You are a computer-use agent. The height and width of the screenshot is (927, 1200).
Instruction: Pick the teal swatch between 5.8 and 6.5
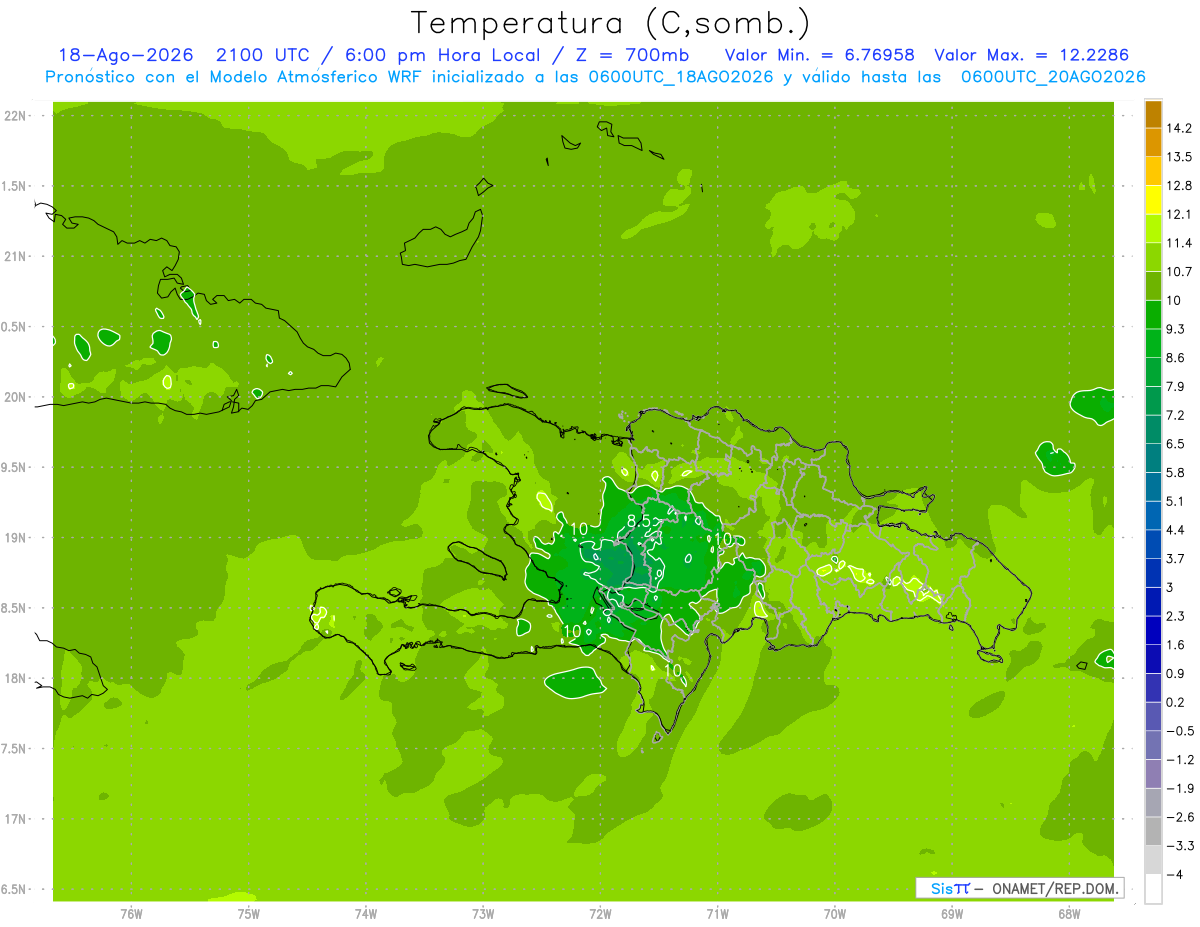[1153, 458]
